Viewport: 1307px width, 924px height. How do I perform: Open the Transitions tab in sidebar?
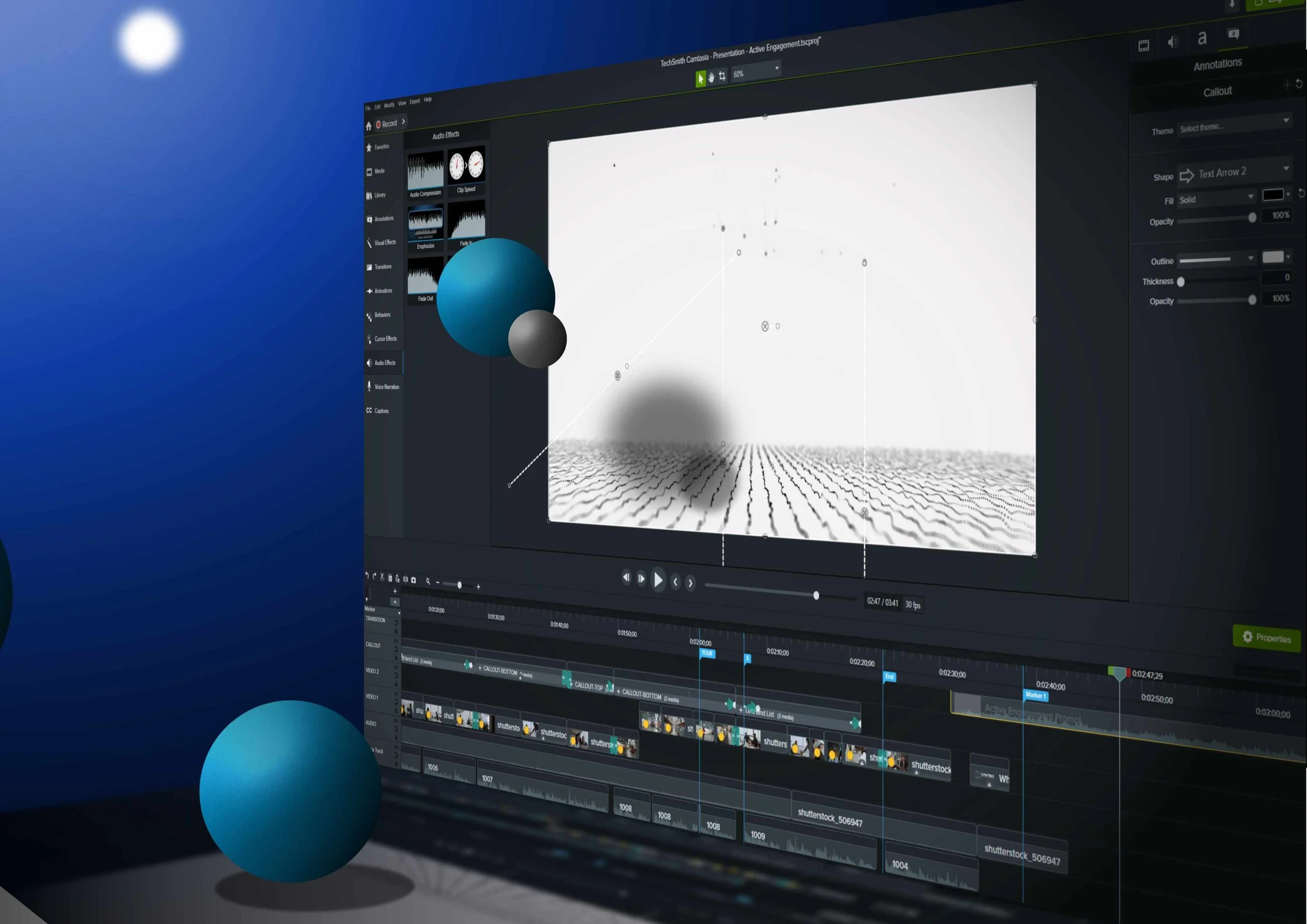click(383, 267)
